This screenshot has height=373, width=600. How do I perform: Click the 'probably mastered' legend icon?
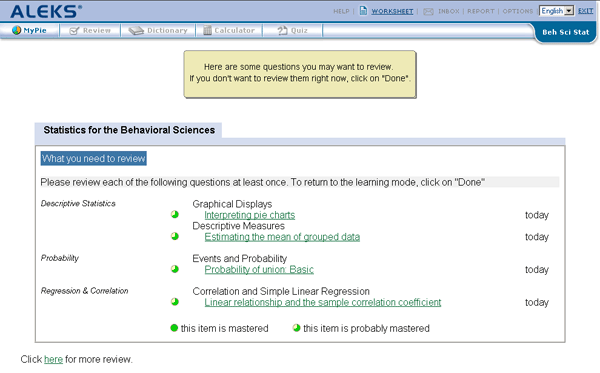tap(297, 328)
